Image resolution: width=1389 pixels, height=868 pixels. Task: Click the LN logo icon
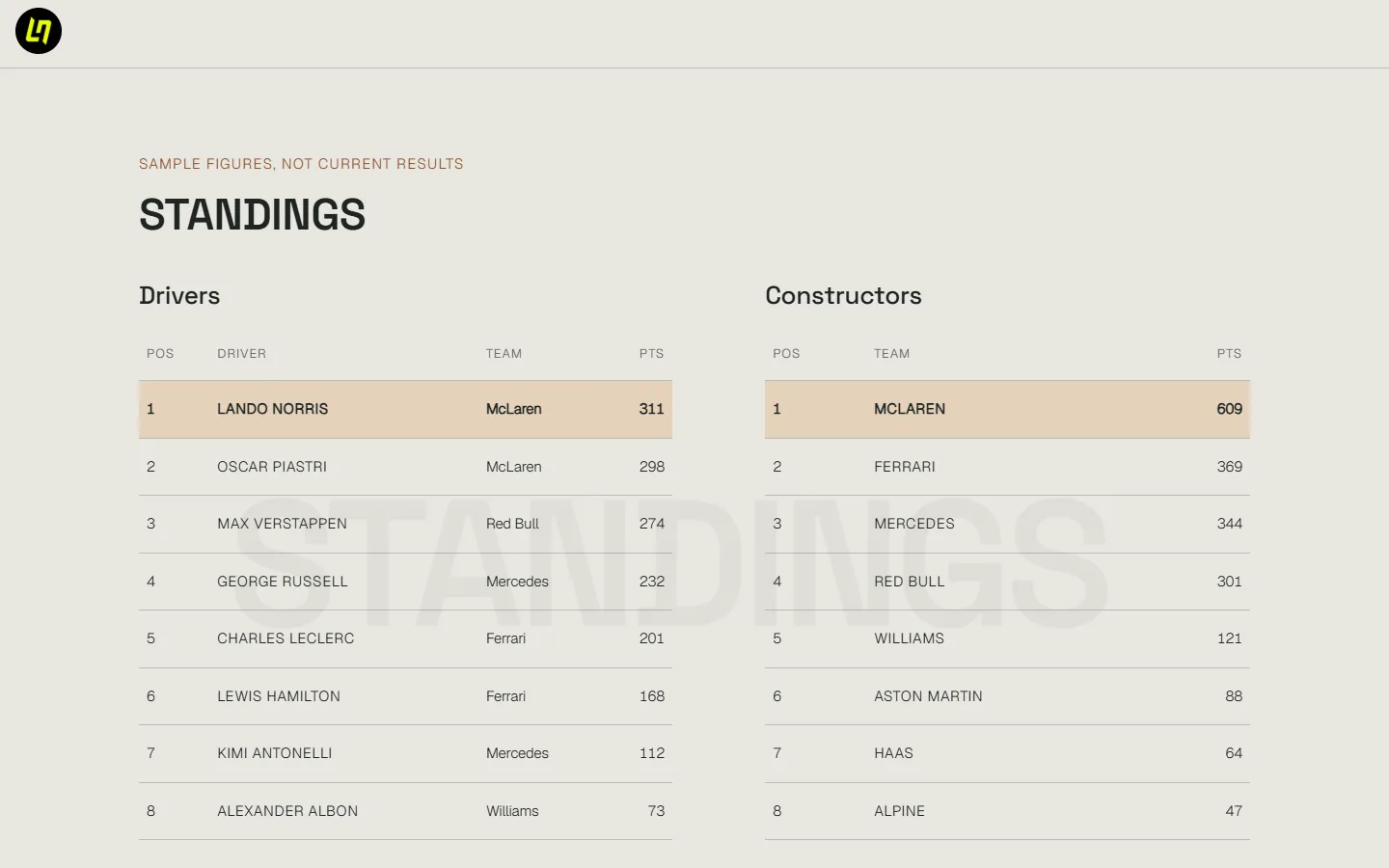coord(39,31)
